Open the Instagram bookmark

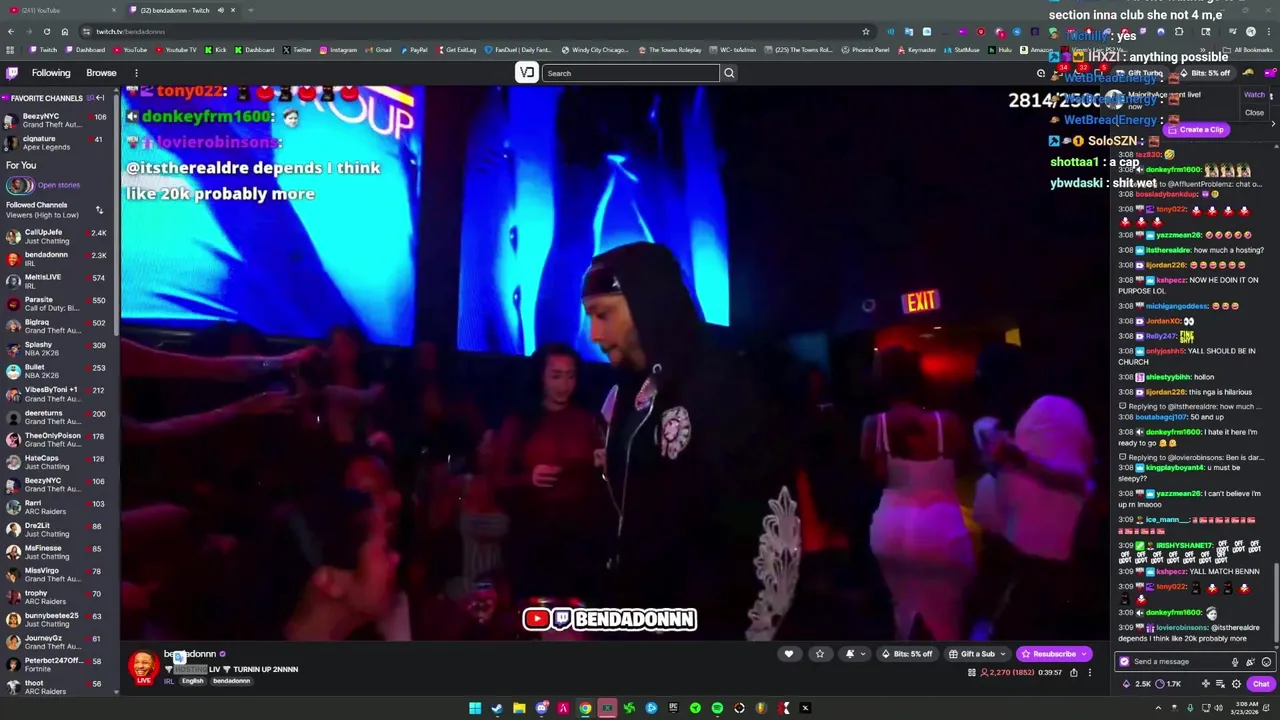(339, 50)
